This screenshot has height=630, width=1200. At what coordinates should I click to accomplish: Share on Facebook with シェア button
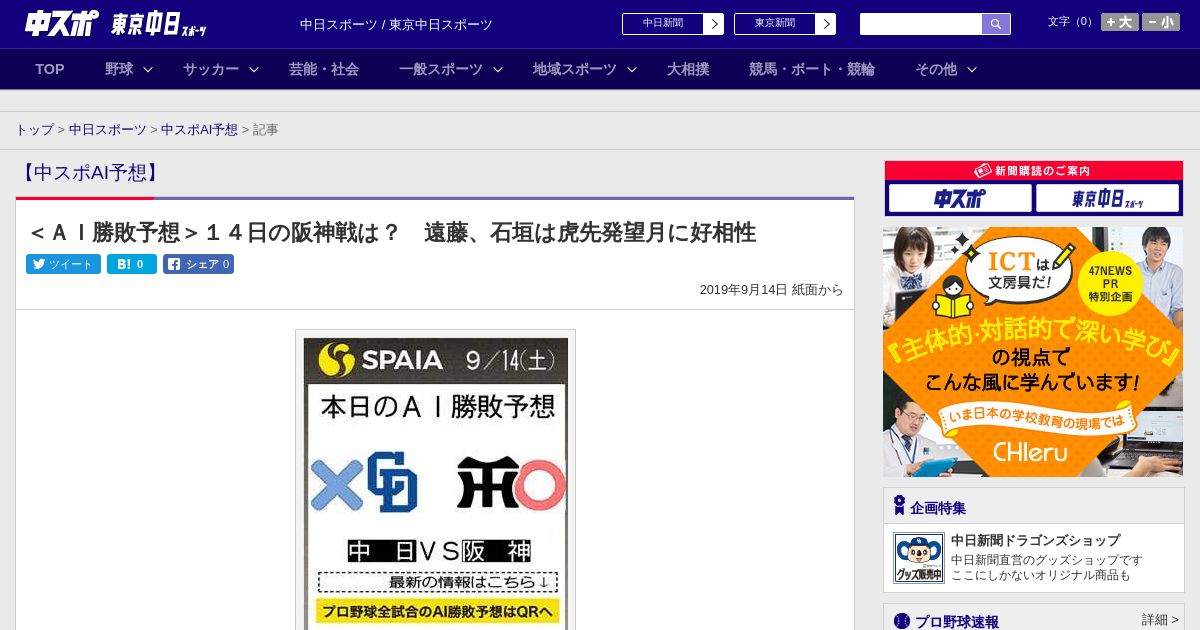[198, 264]
